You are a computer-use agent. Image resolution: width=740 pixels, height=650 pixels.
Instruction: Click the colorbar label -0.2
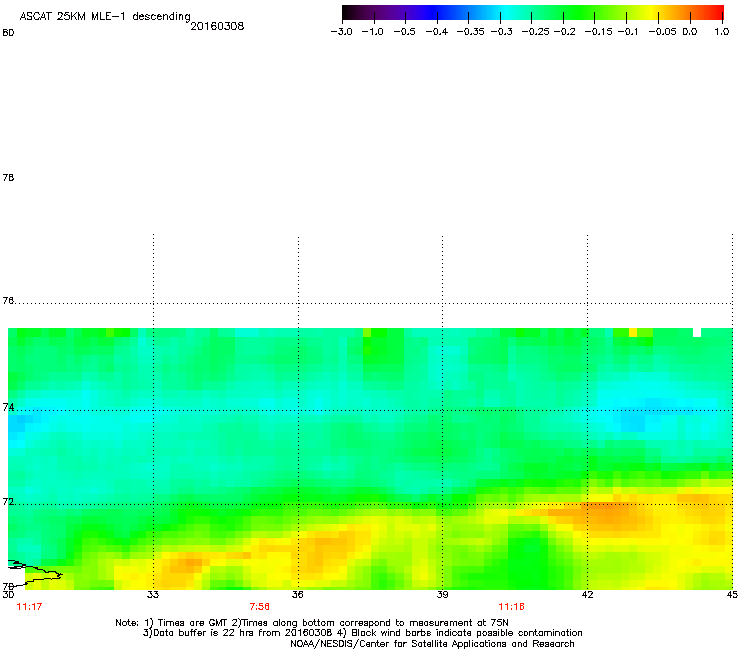[564, 32]
